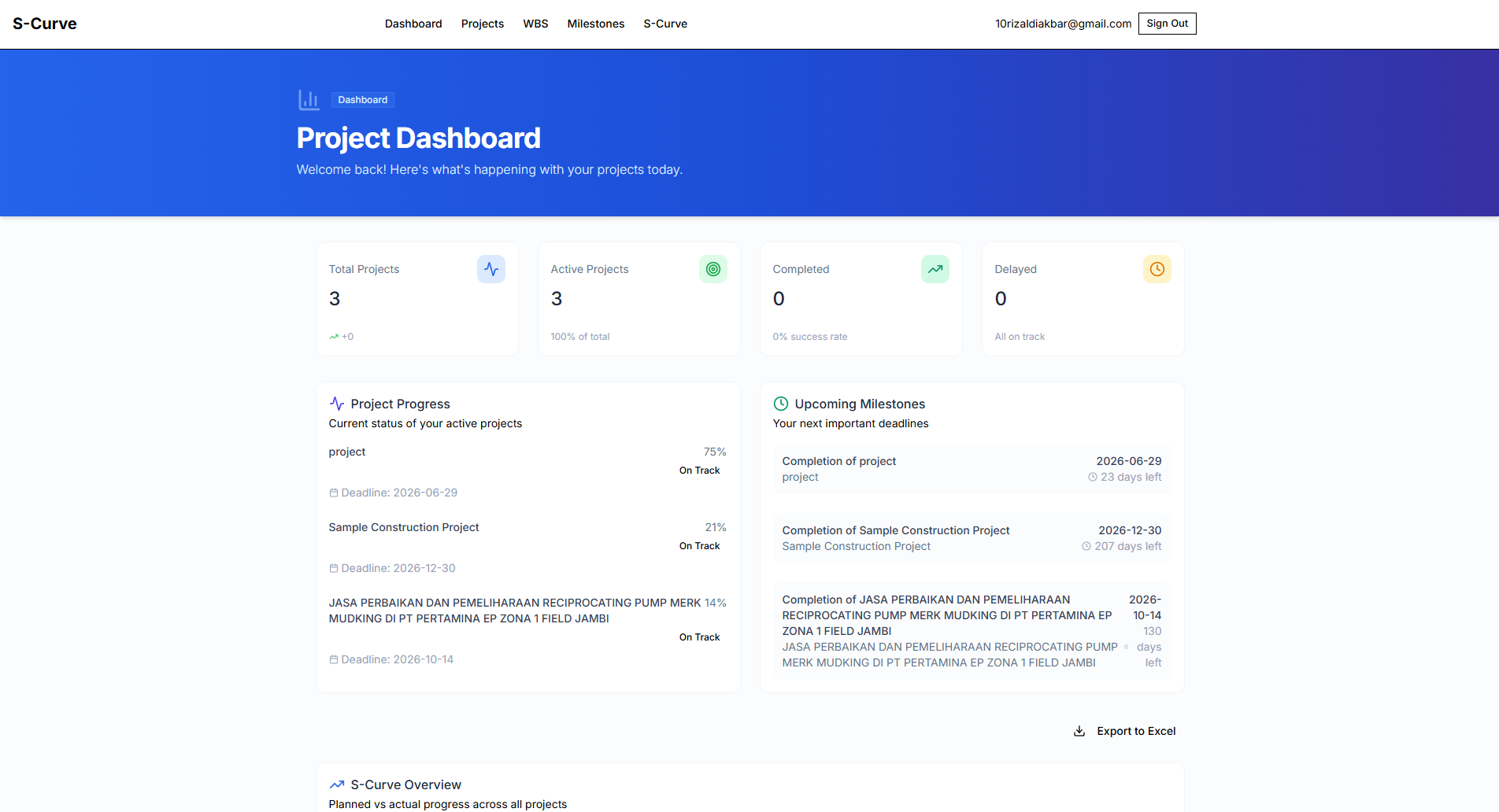
Task: Click 'Deadline: 2026-10-14' text
Action: [x=398, y=659]
